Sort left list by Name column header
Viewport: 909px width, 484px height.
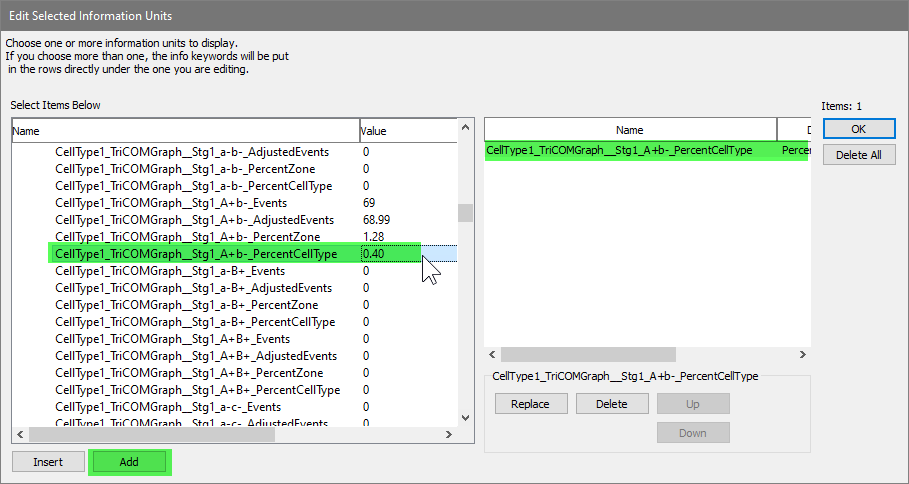pyautogui.click(x=185, y=131)
